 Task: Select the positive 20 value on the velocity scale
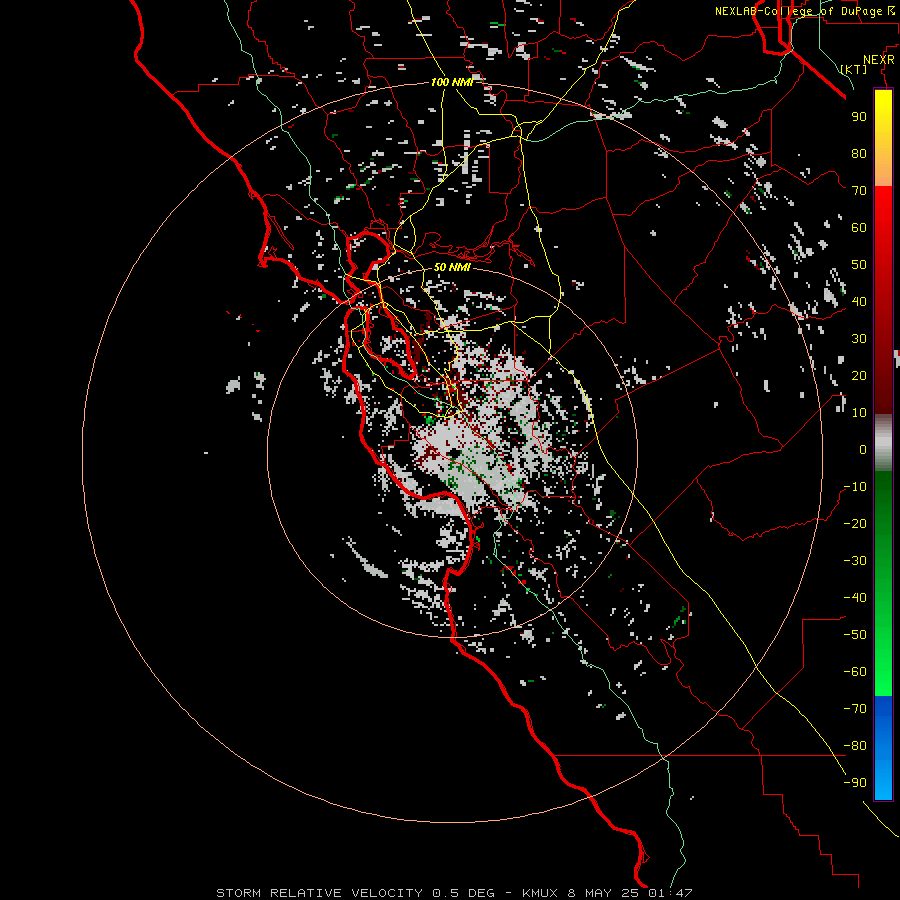click(x=859, y=376)
